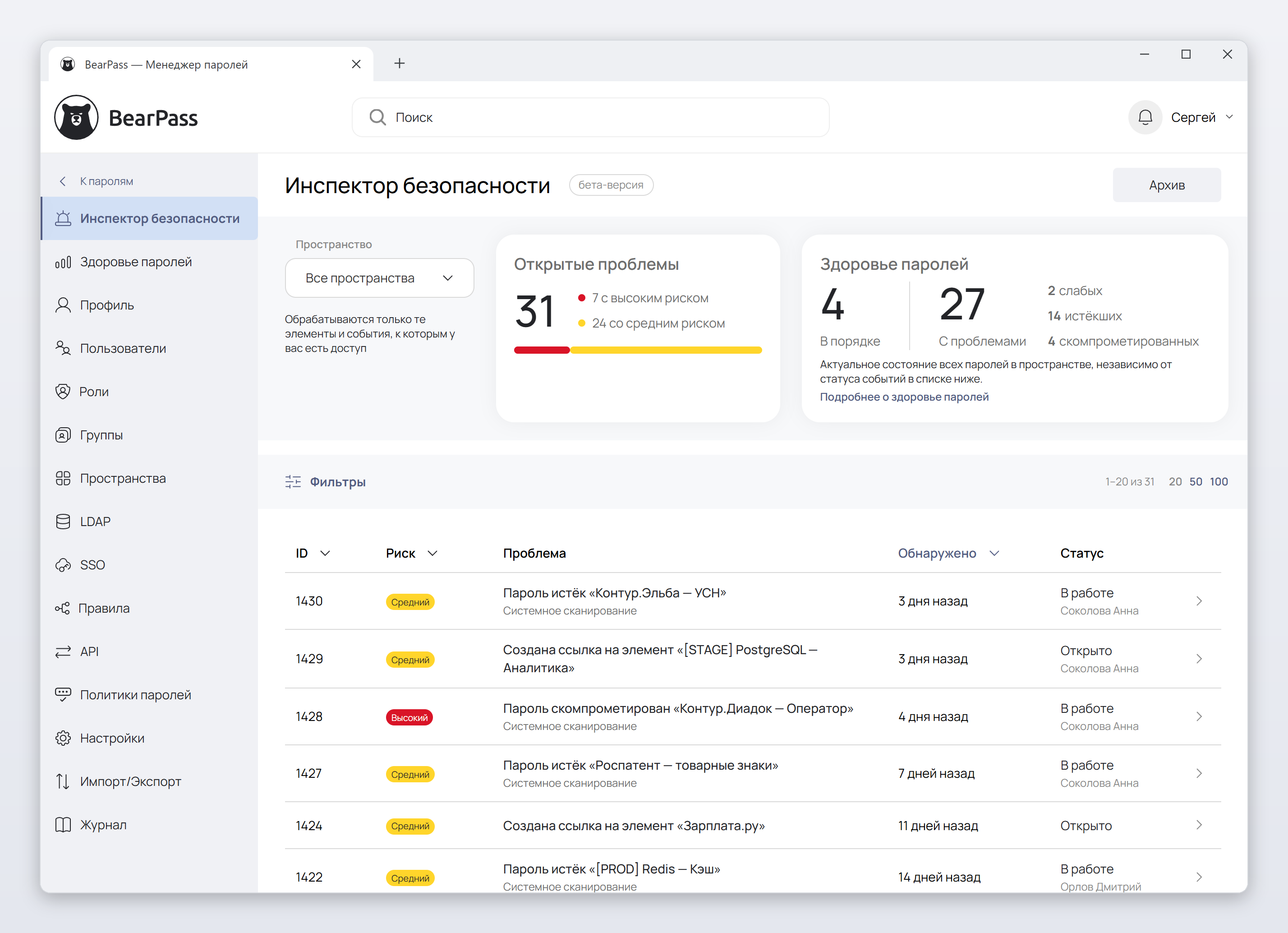
Task: Open details chevron for issue 1422
Action: [x=1199, y=878]
